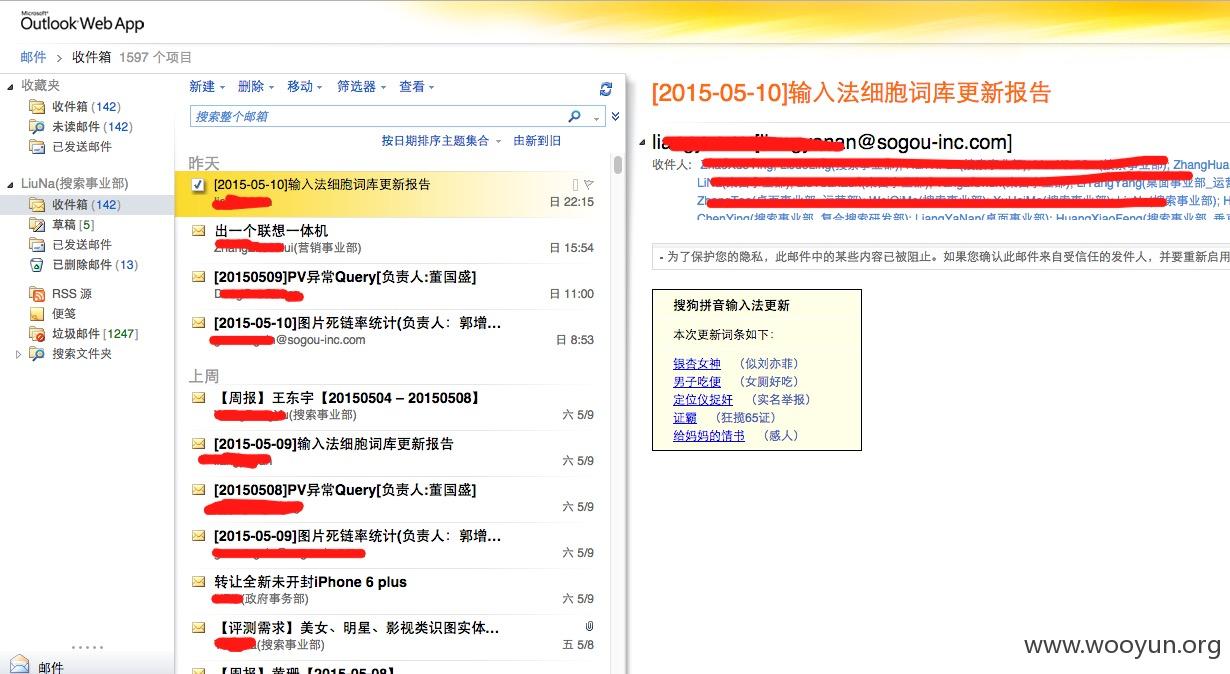Click envelope icon of [2015-05-10]图片死链率统计

[x=199, y=322]
